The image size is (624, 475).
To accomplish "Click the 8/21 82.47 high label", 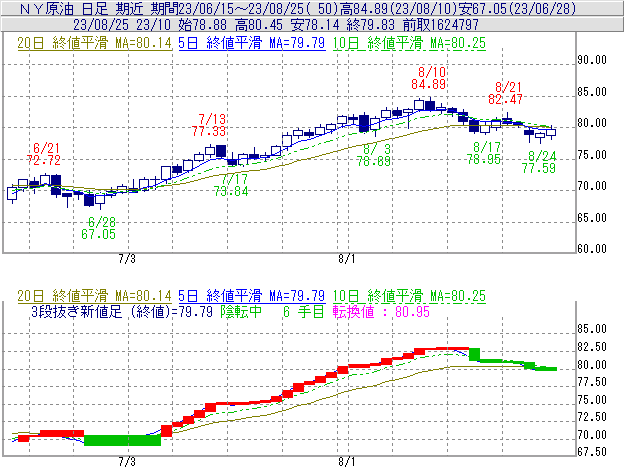I will coord(505,93).
